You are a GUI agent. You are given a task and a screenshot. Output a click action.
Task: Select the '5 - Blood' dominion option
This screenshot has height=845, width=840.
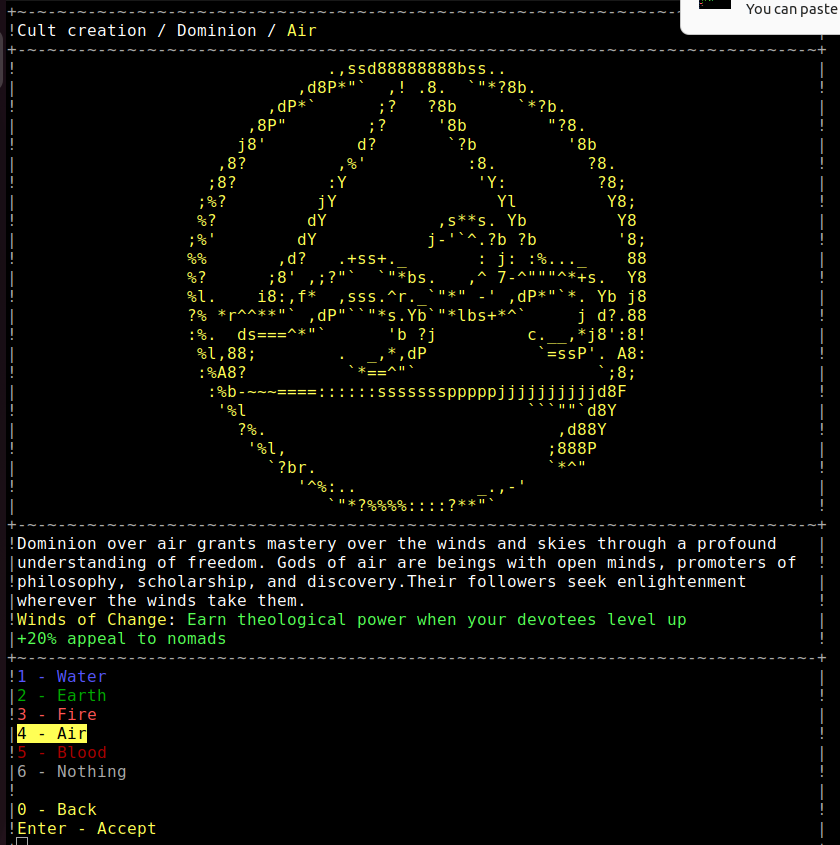pos(62,752)
